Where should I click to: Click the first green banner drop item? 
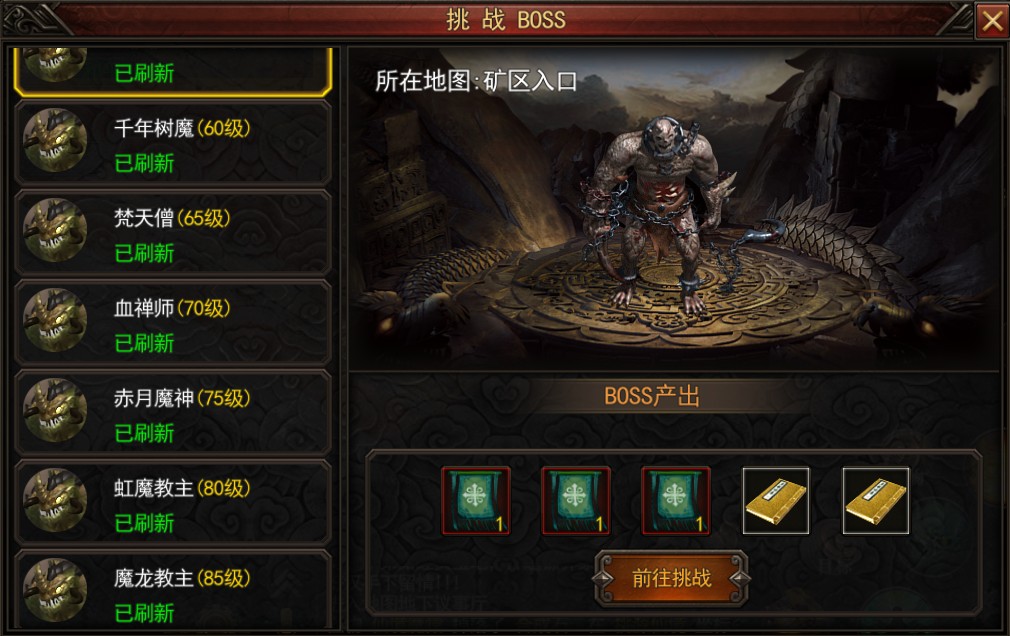476,501
